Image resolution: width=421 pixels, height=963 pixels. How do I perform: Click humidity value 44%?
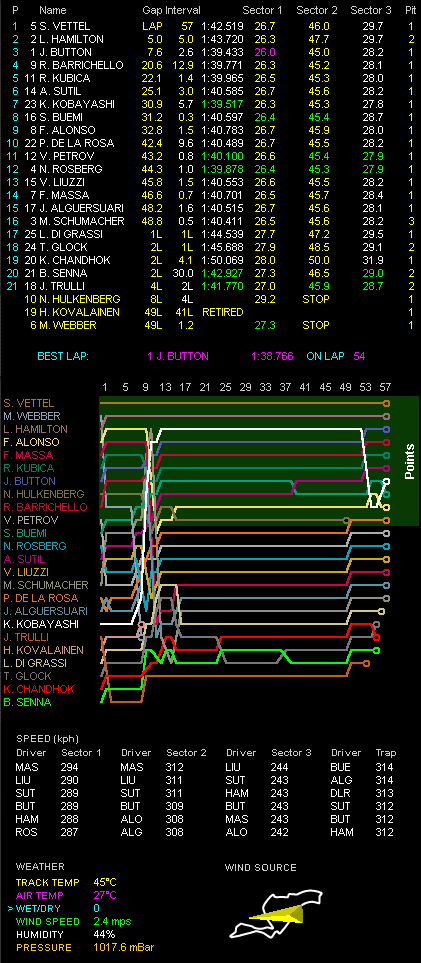102,934
